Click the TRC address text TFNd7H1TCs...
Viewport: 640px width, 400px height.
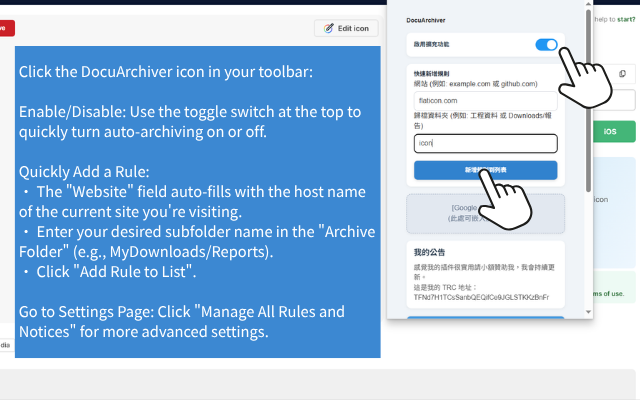[481, 297]
